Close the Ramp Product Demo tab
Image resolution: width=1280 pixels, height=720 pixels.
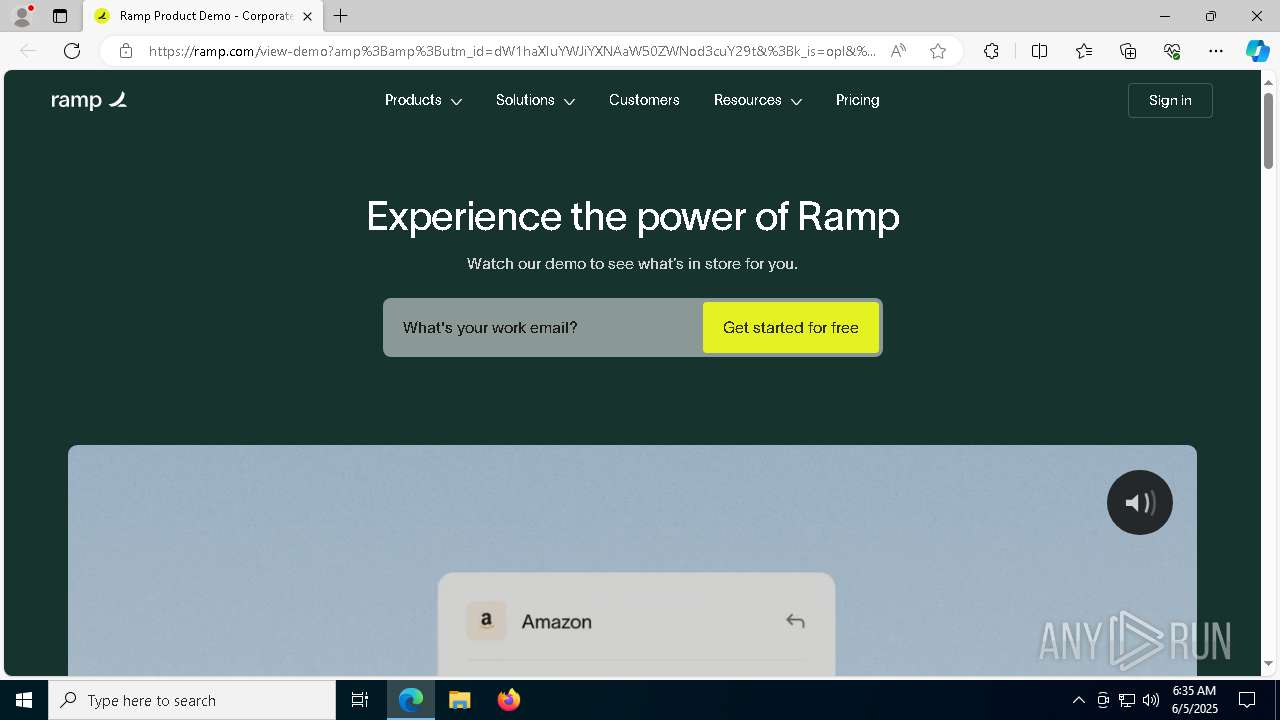308,16
